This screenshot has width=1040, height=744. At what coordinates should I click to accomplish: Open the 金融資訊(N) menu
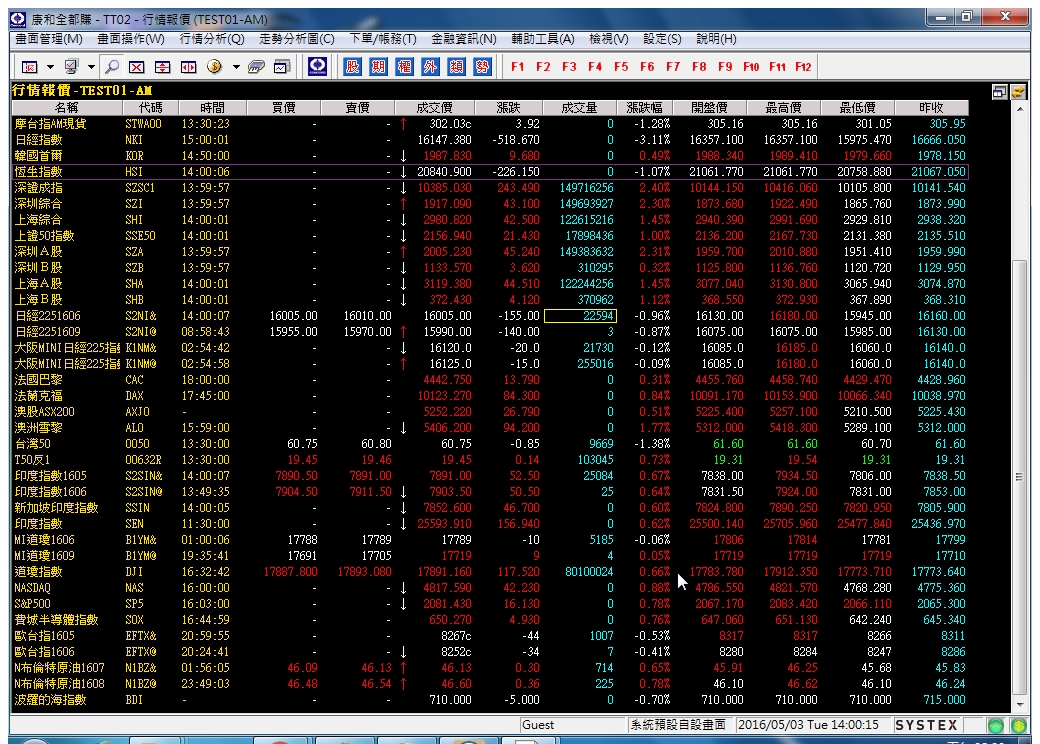pos(464,39)
